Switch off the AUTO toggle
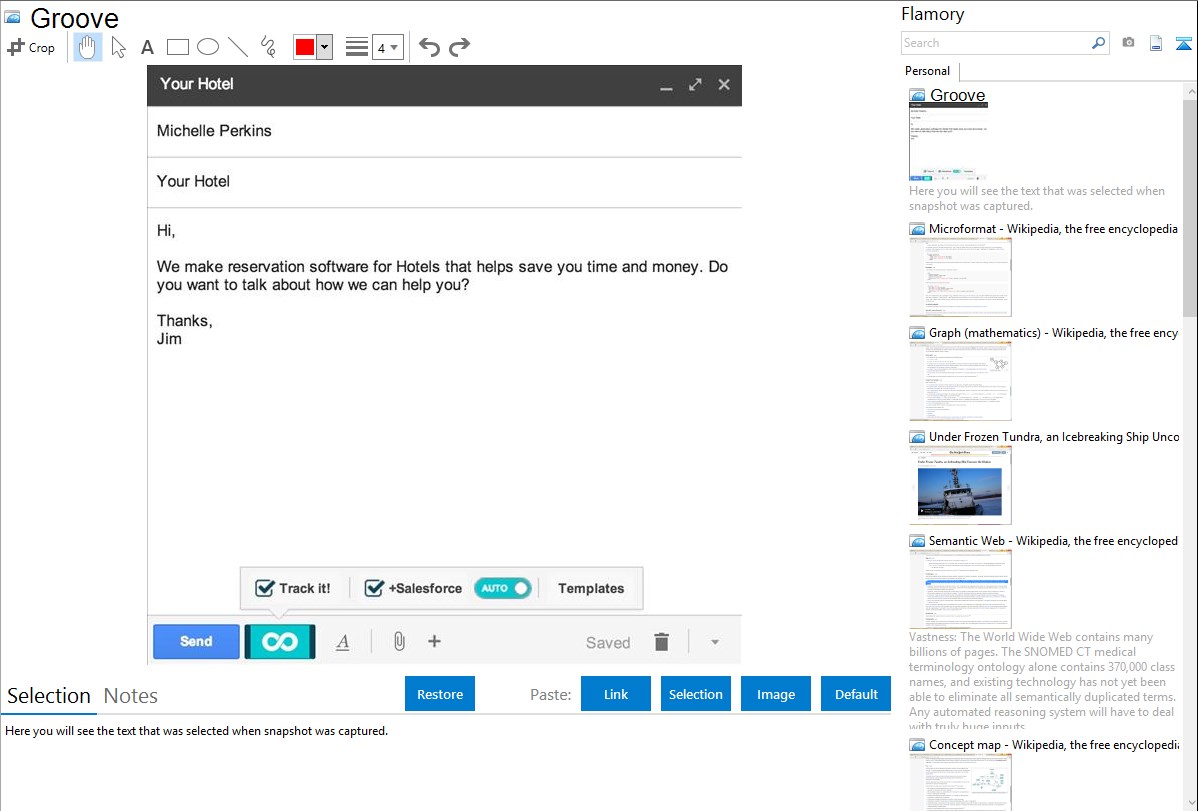The width and height of the screenshot is (1198, 811). click(503, 588)
